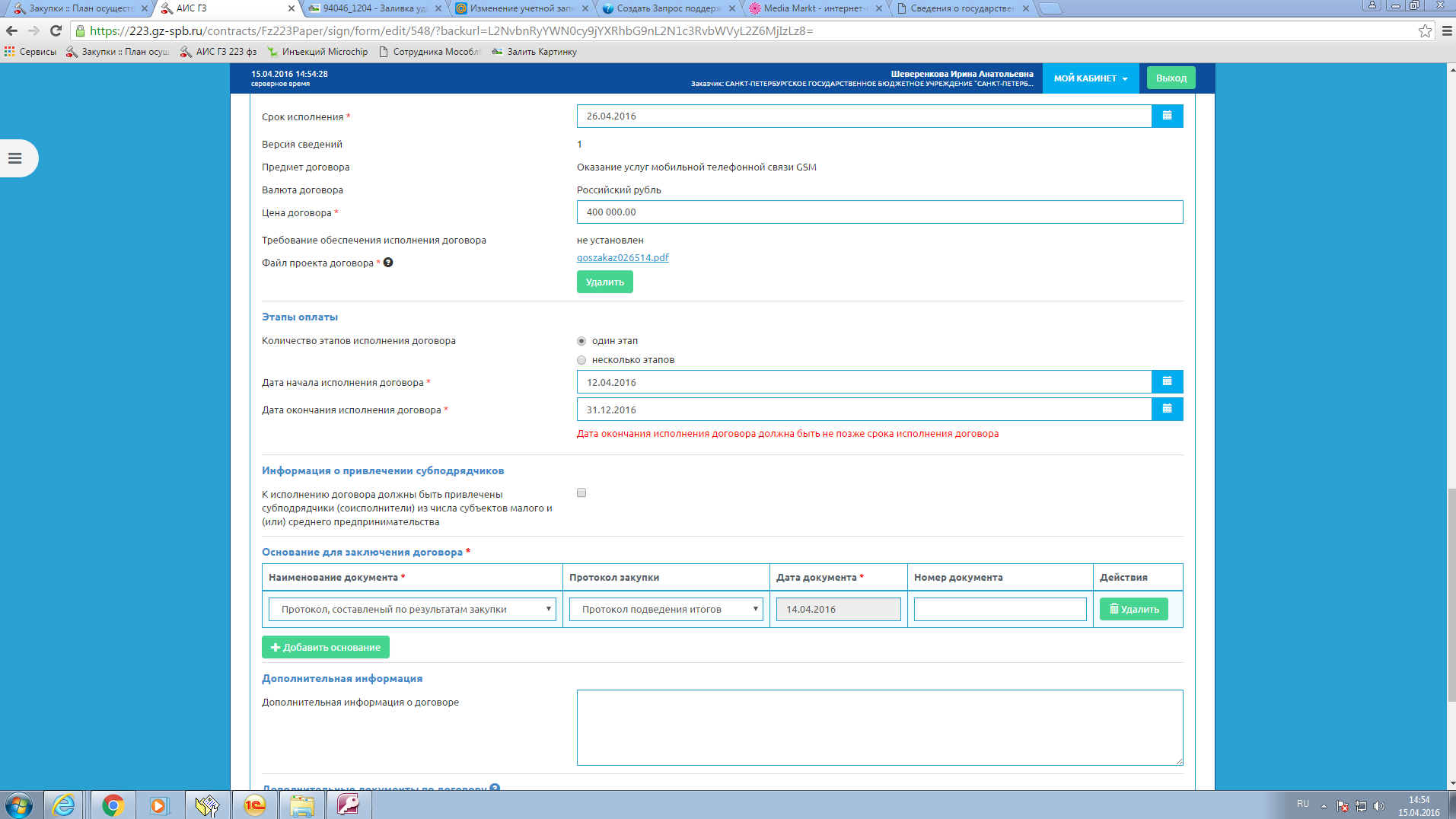Switch to Закупки :: План tab
This screenshot has width=1456, height=819.
[x=79, y=8]
